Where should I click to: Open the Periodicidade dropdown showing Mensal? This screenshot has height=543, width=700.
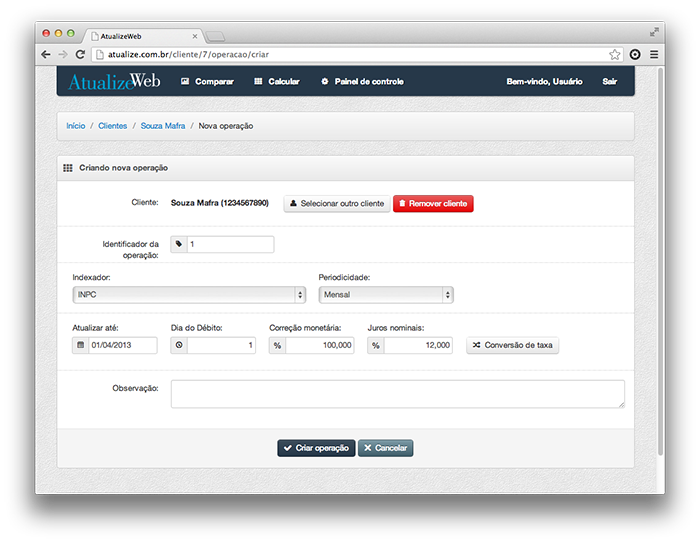(385, 295)
